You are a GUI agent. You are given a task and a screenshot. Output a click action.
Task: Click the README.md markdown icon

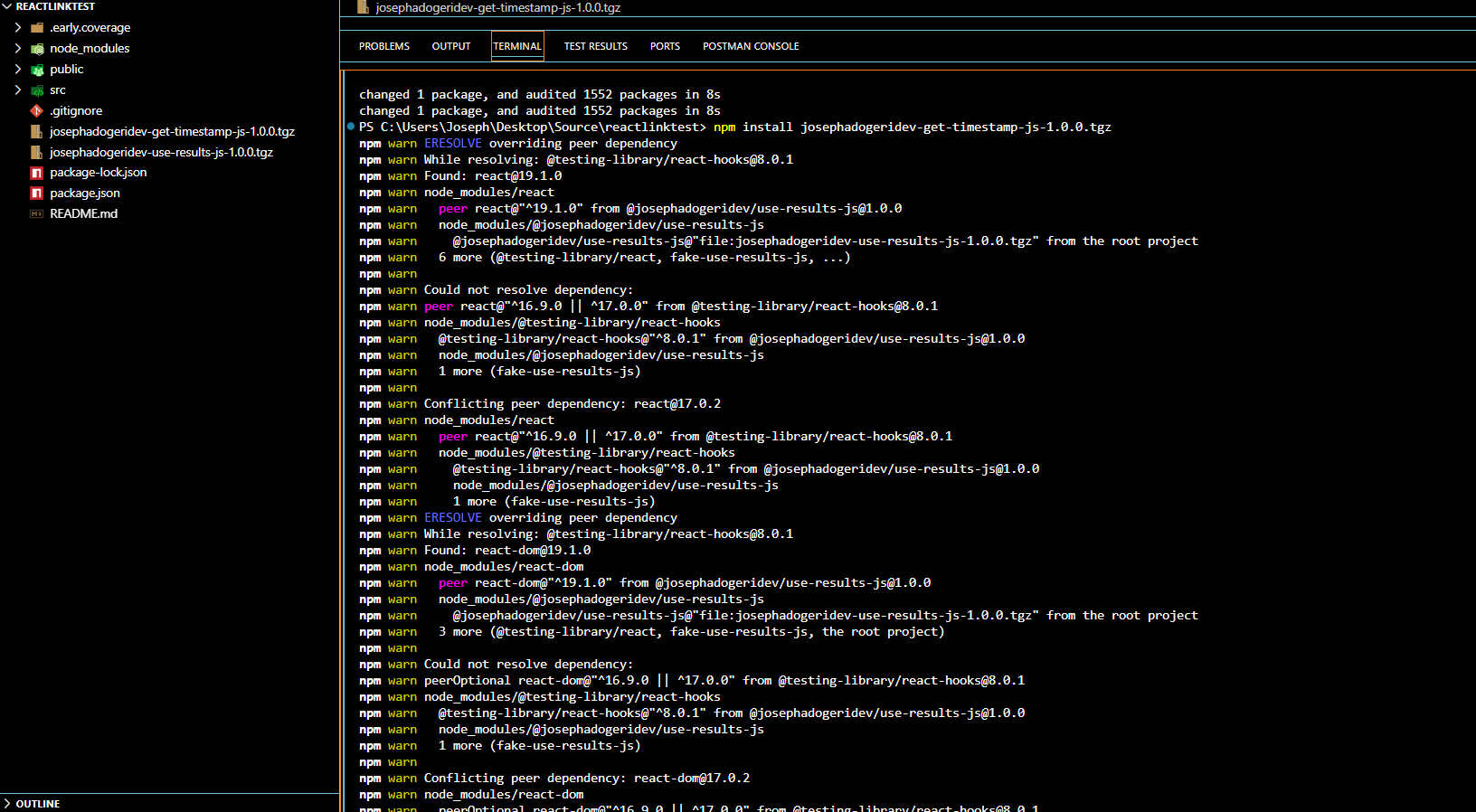coord(37,214)
